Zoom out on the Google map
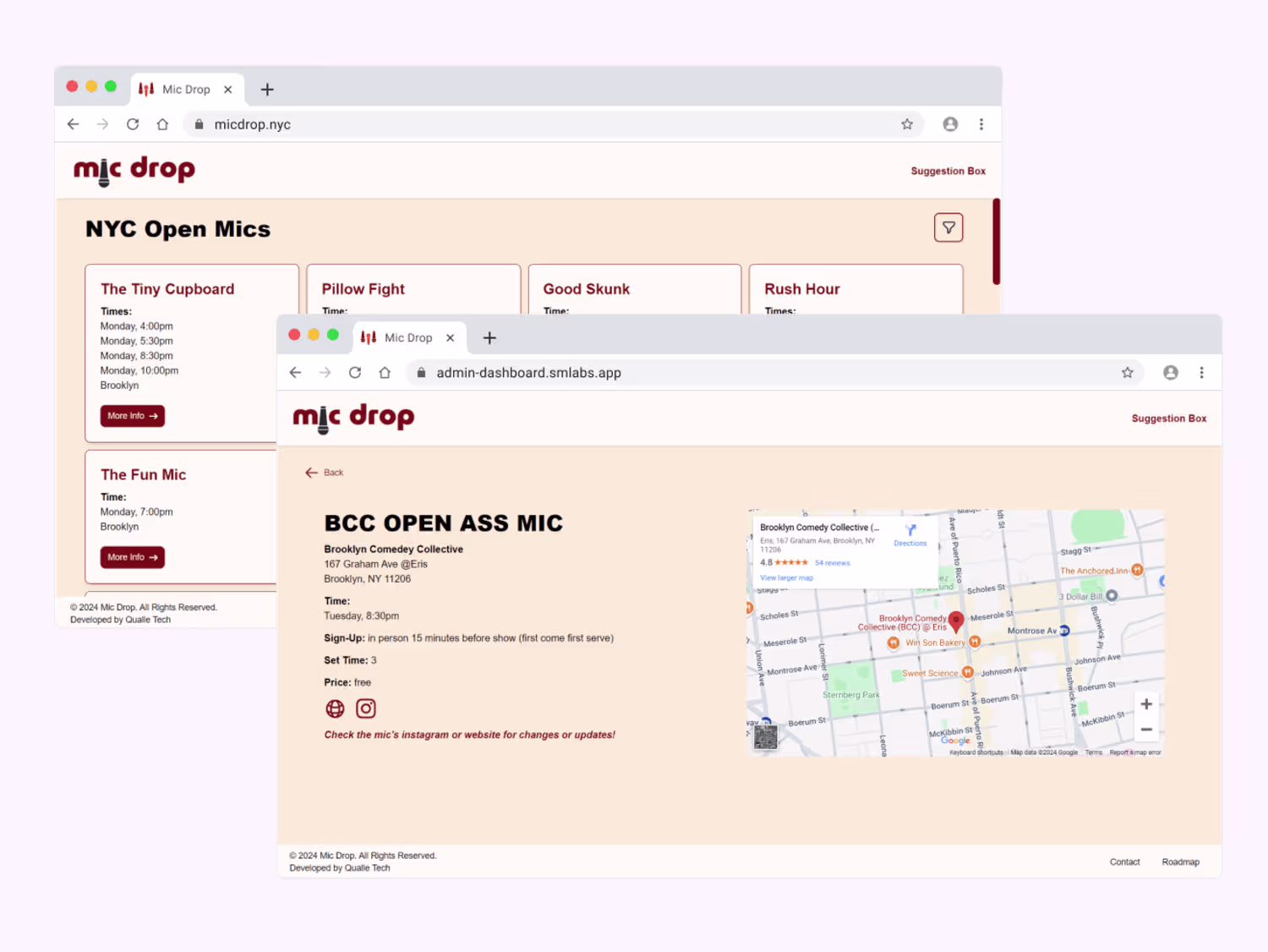The image size is (1268, 952). click(1146, 730)
